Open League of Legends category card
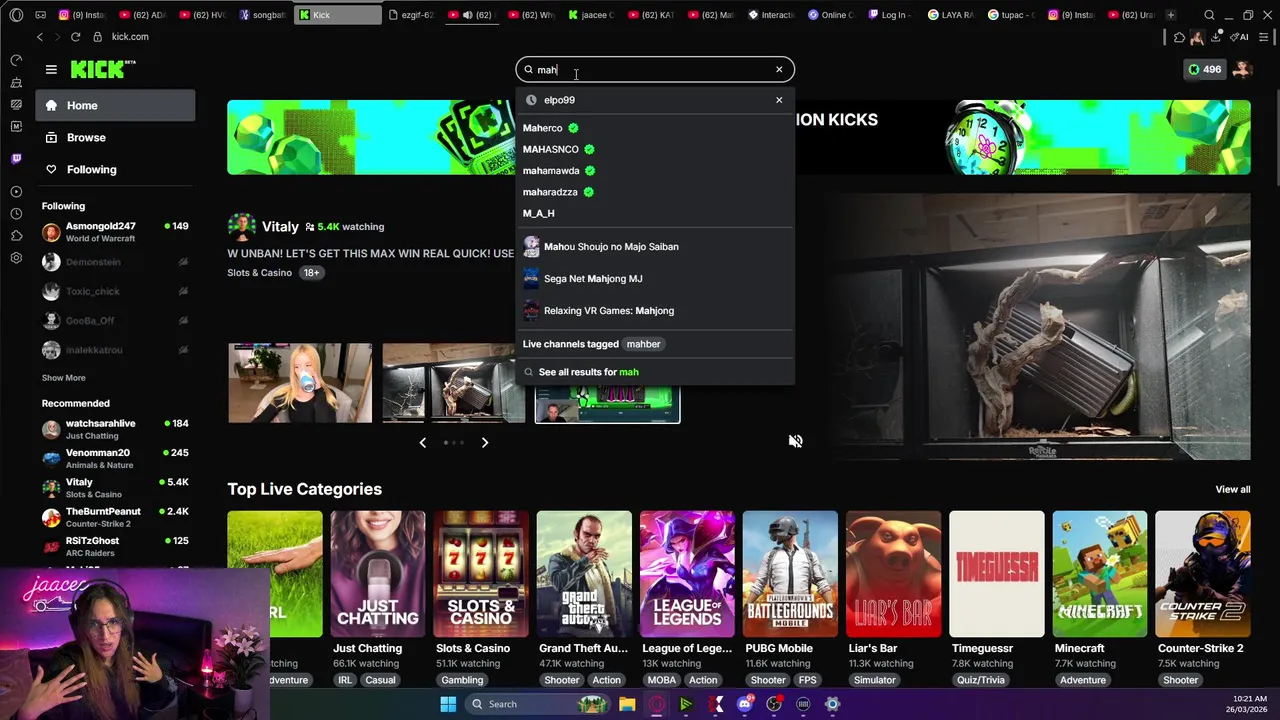1280x720 pixels. (687, 574)
